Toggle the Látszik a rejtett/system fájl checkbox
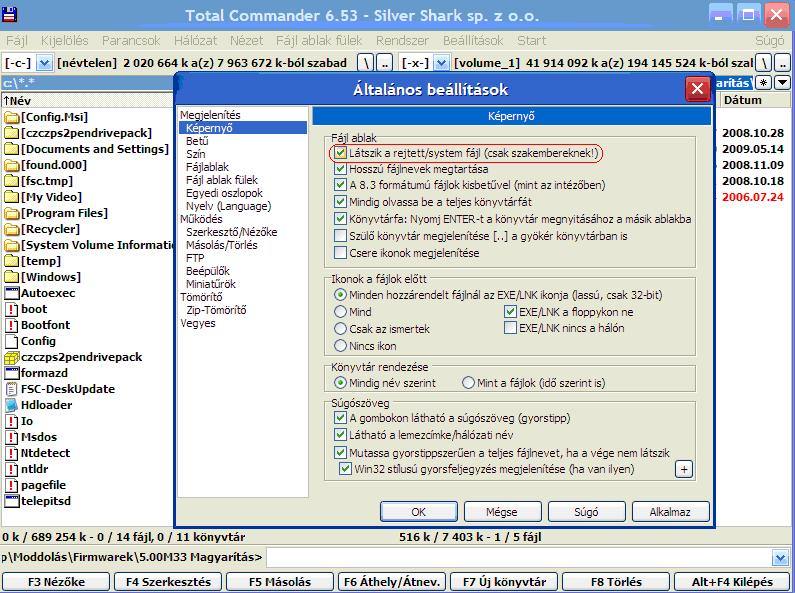 pyautogui.click(x=341, y=153)
